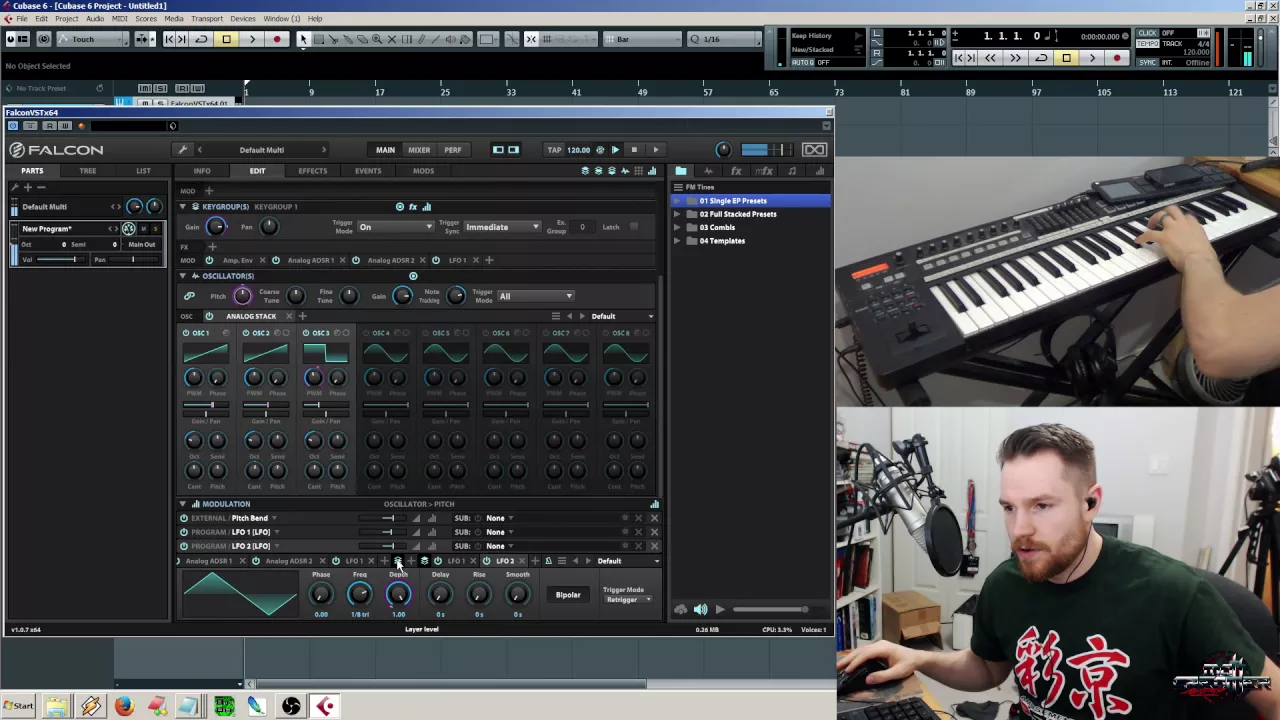Open the Cubase Project menu
Image resolution: width=1280 pixels, height=720 pixels.
pyautogui.click(x=67, y=19)
